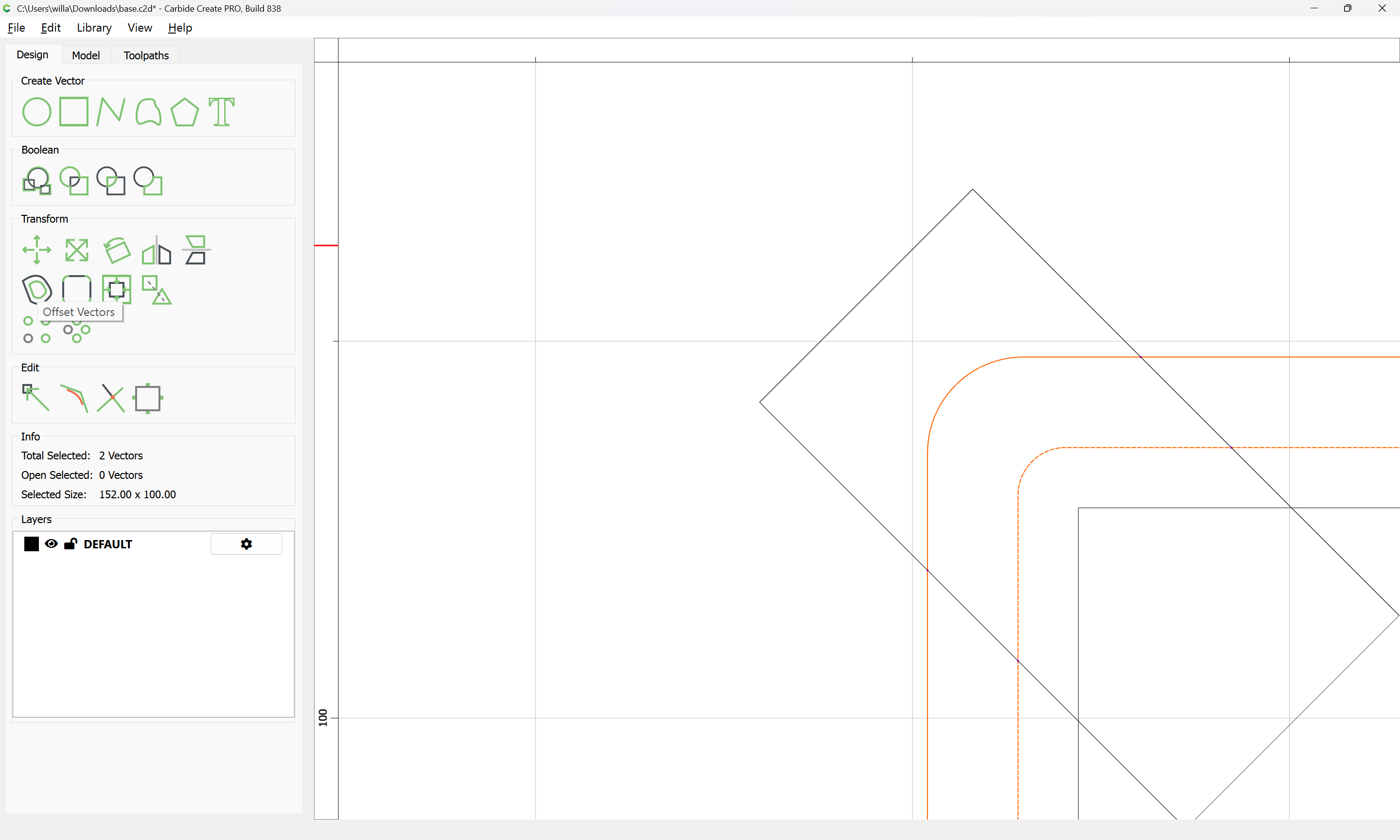Viewport: 1400px width, 840px height.
Task: Select the Curve drawing tool
Action: point(148,111)
